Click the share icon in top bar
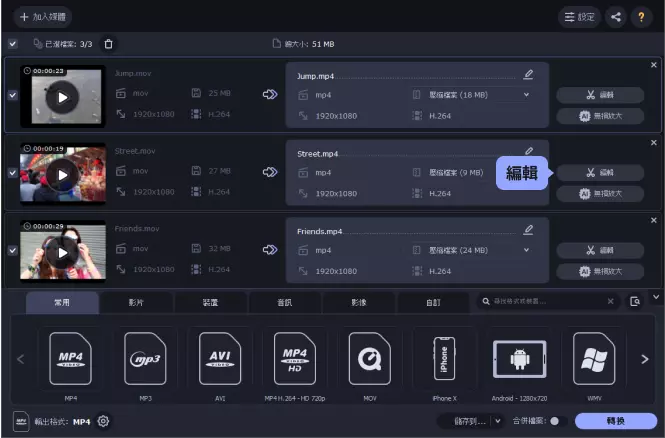Viewport: 665px width, 438px height. point(616,17)
